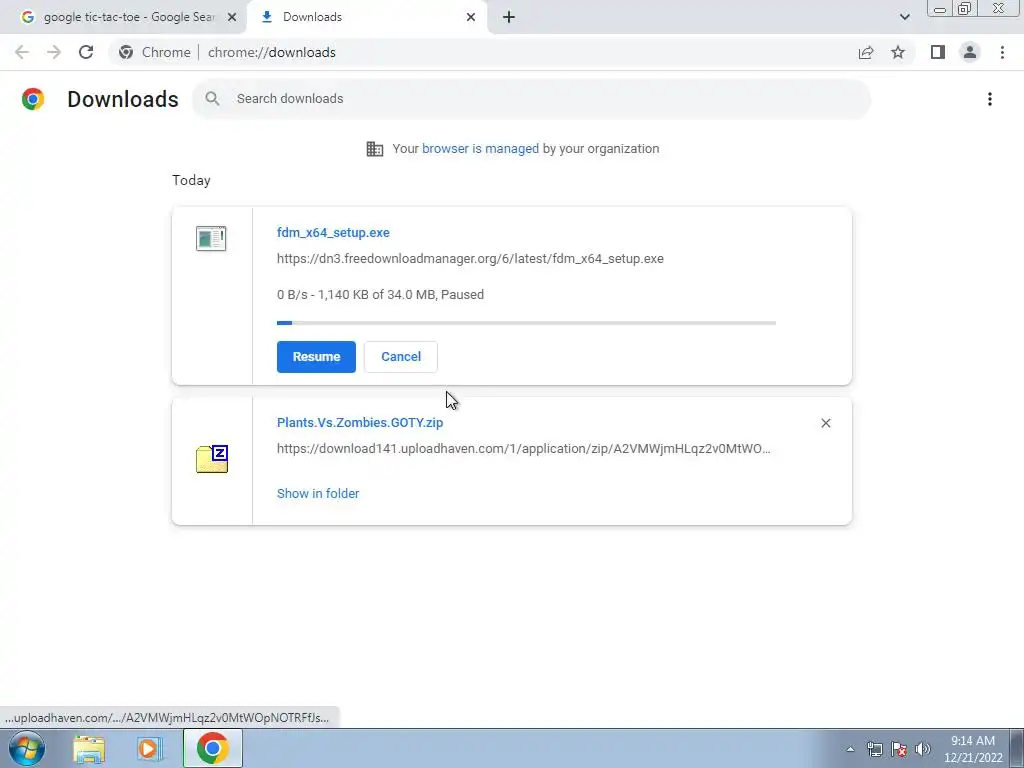Open the tab search dropdown chevron
The height and width of the screenshot is (768, 1024).
coord(904,17)
